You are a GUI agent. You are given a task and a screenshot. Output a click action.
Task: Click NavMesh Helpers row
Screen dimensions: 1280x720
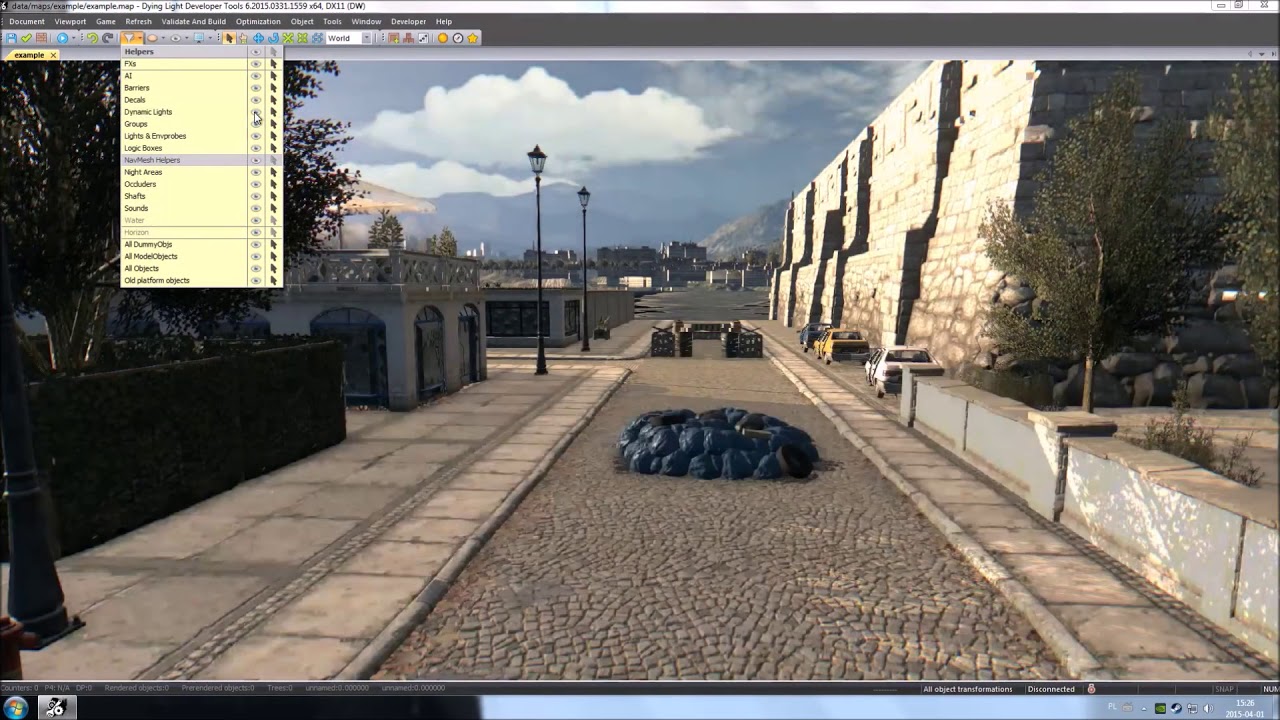pyautogui.click(x=201, y=160)
